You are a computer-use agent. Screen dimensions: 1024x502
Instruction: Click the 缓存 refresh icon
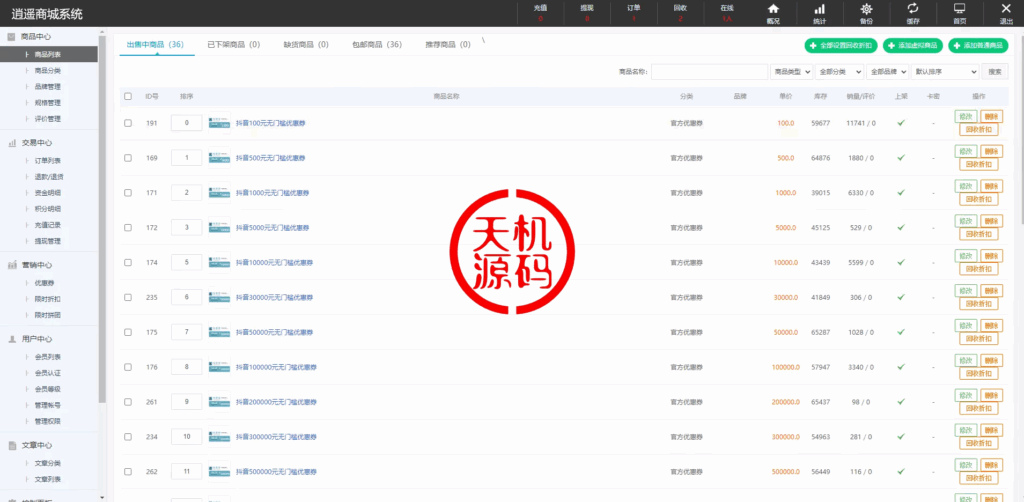point(912,12)
